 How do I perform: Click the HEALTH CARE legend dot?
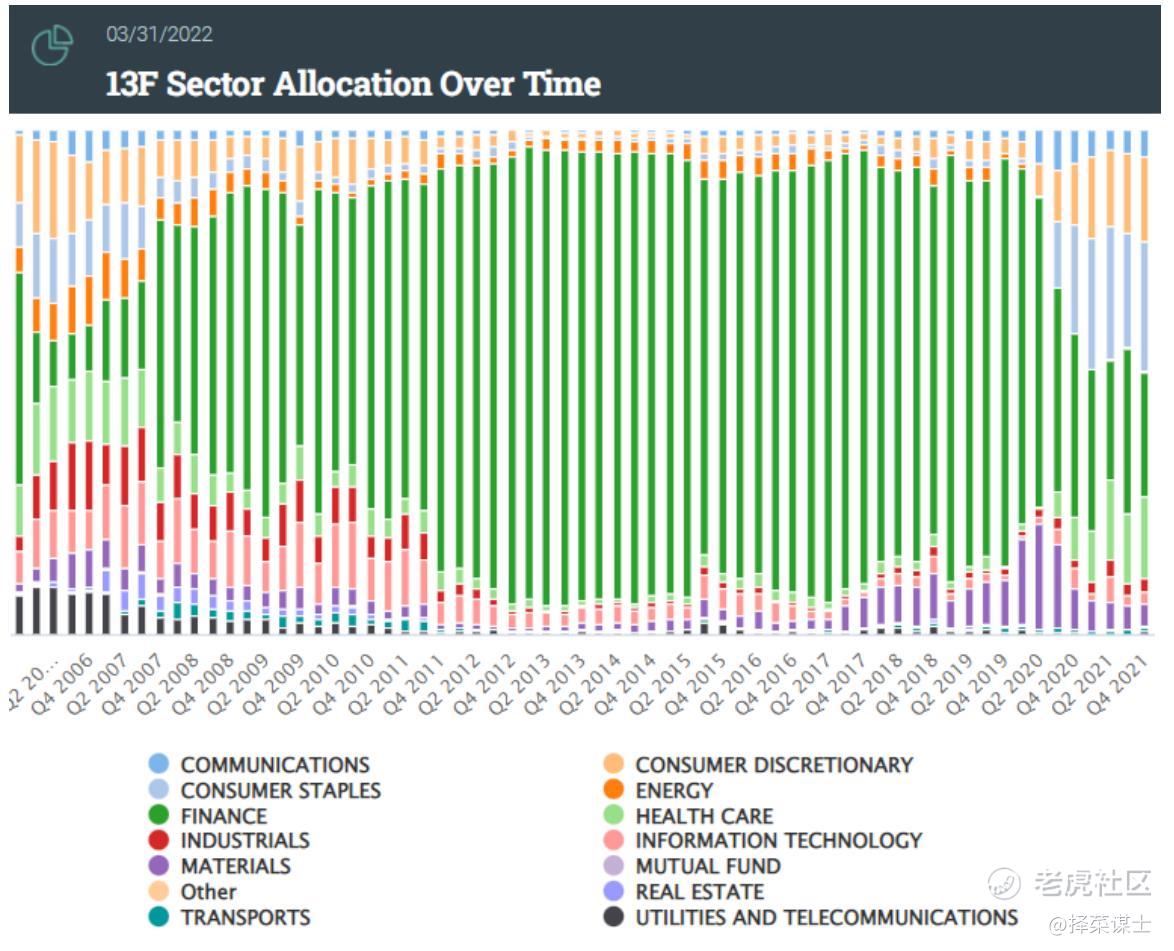[614, 816]
